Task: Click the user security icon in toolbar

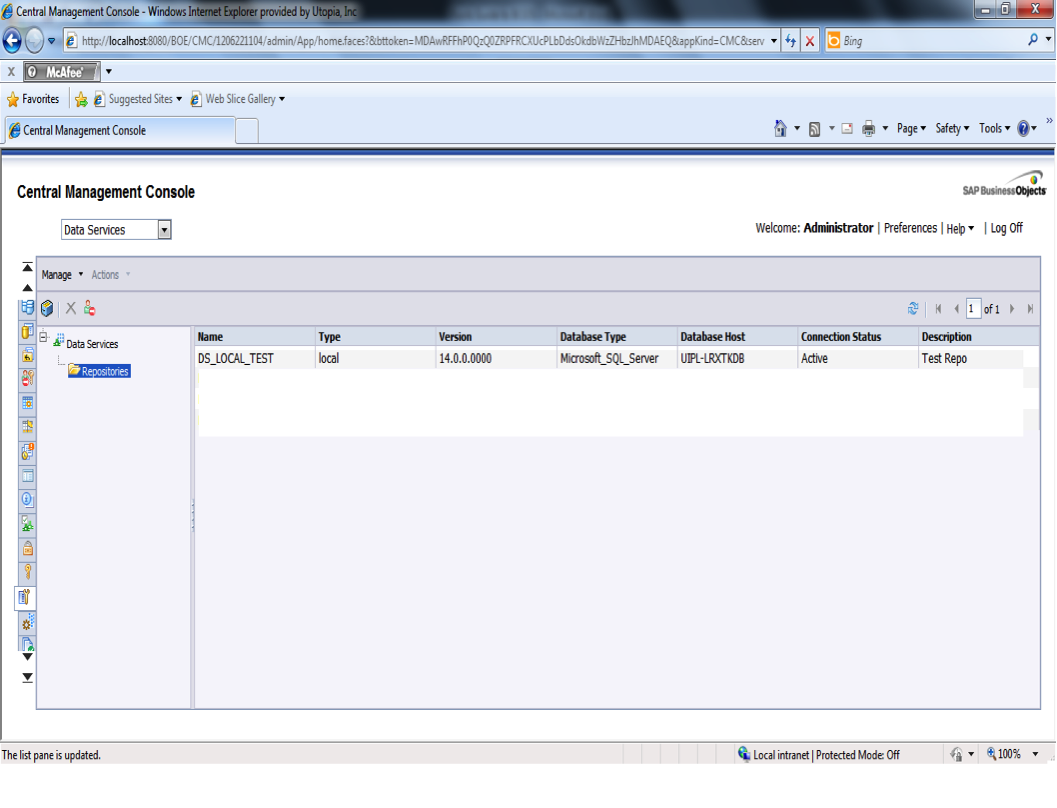Action: coord(90,309)
